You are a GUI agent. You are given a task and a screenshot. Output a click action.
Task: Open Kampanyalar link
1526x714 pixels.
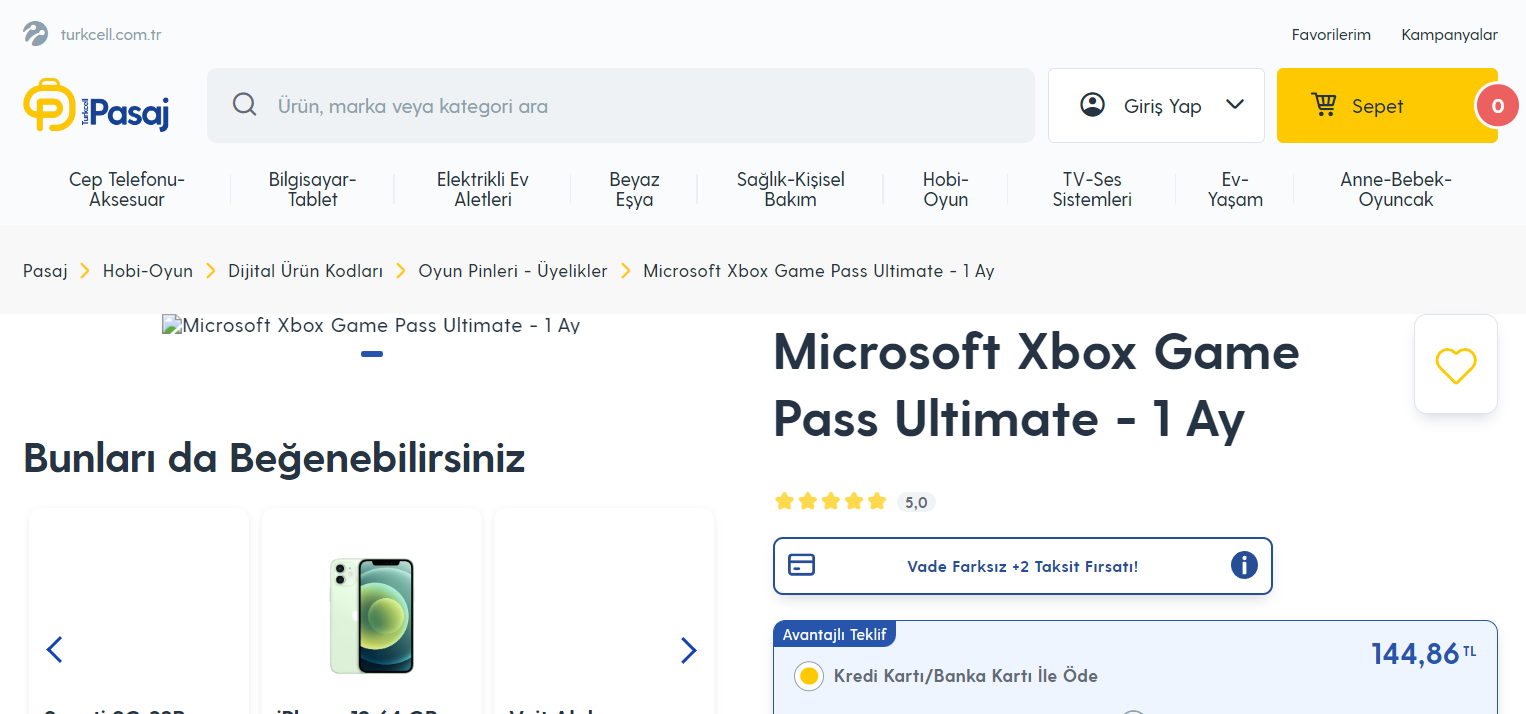point(1449,35)
